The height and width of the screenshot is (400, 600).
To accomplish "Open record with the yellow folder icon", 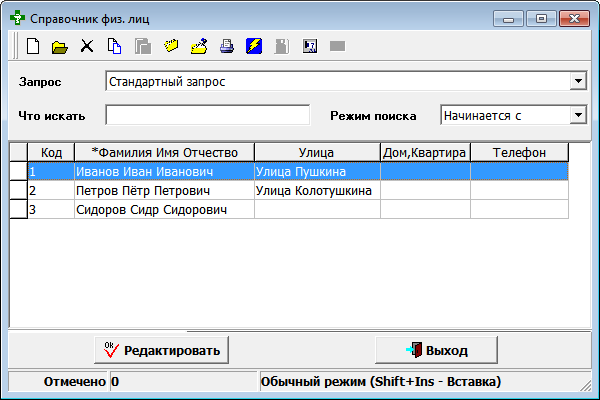I will tap(59, 46).
